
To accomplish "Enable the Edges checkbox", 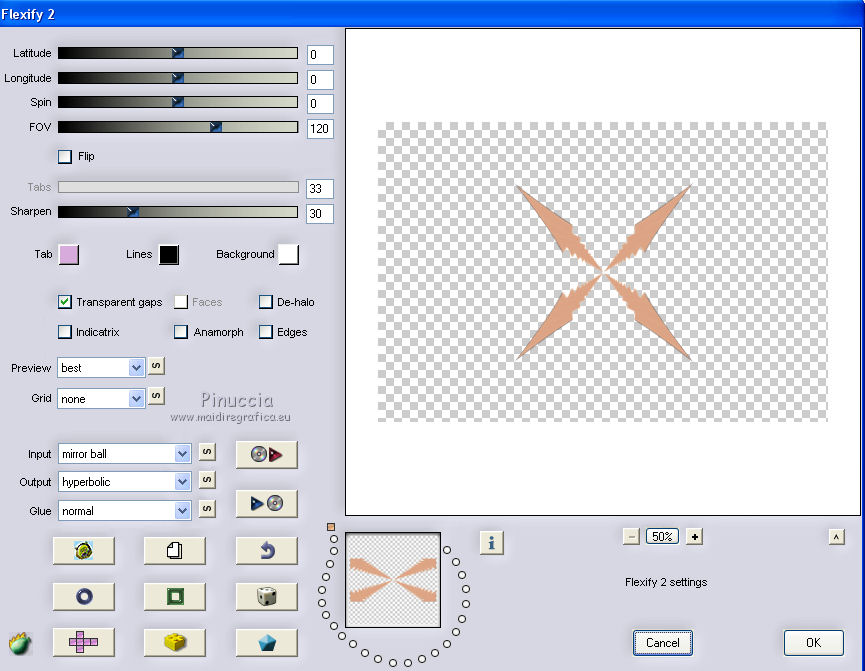I will [266, 332].
